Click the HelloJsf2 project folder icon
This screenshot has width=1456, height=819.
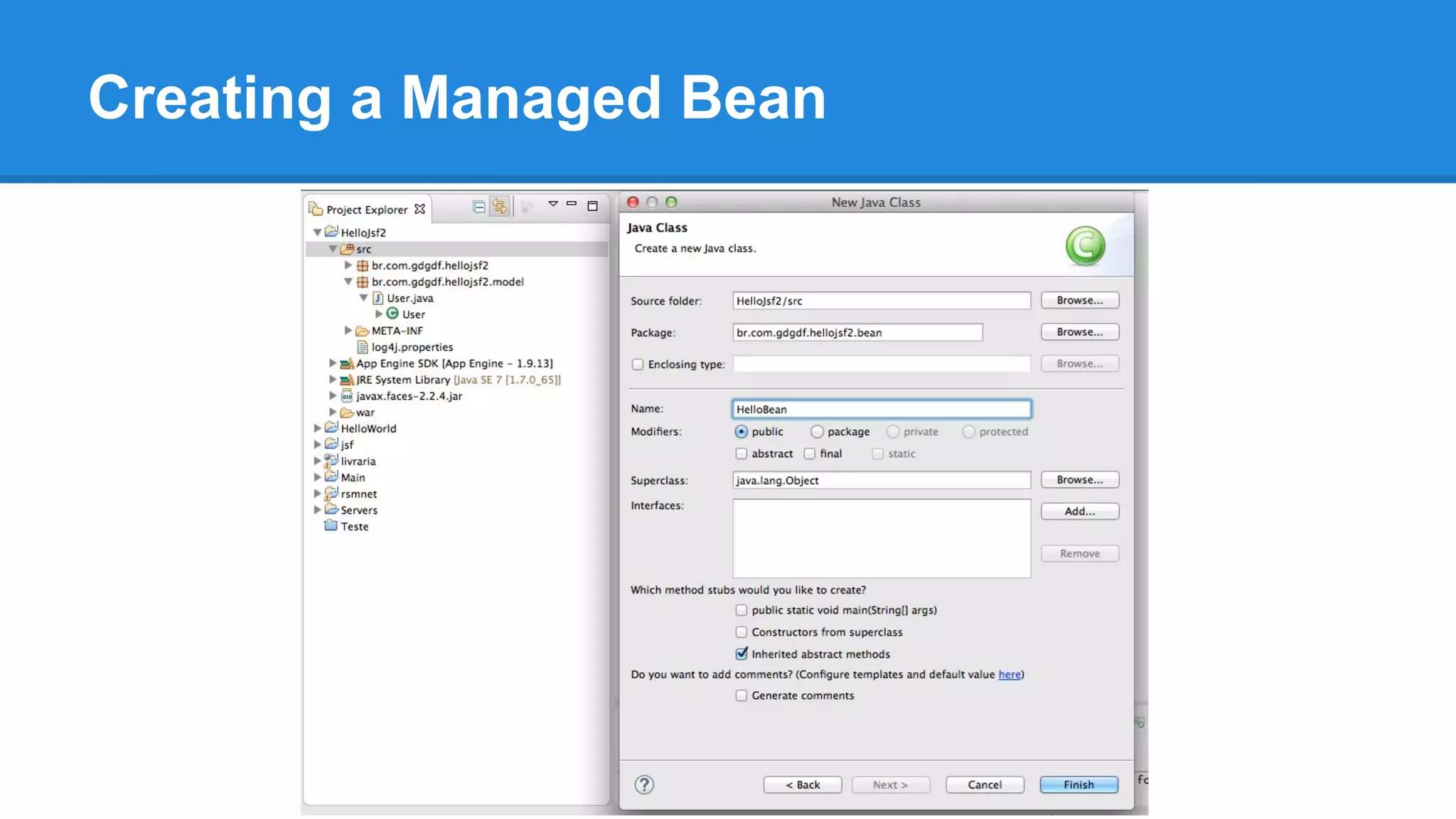[x=331, y=232]
